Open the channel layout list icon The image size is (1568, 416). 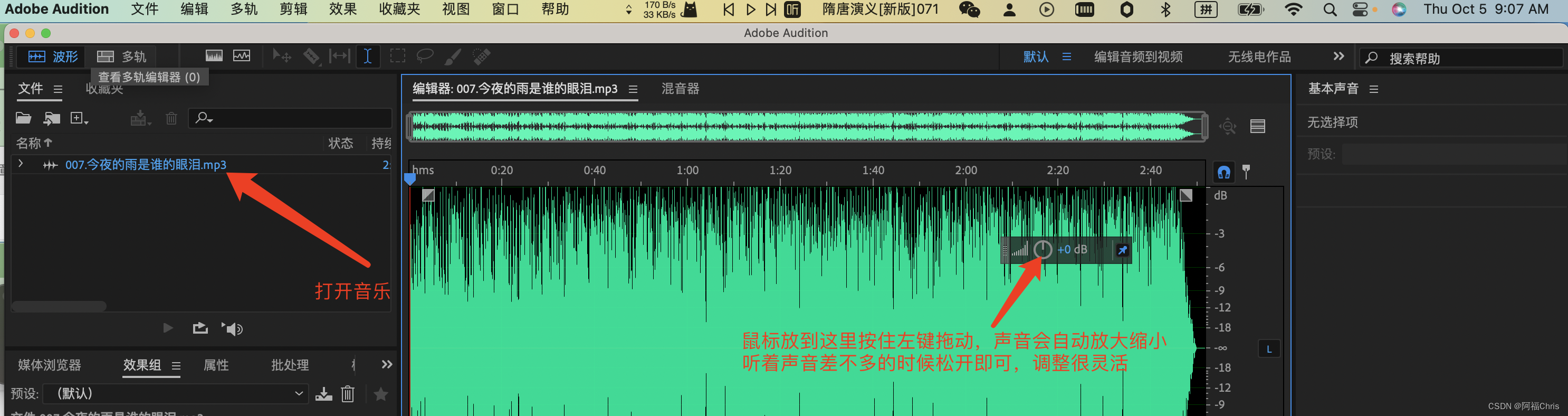[1258, 126]
